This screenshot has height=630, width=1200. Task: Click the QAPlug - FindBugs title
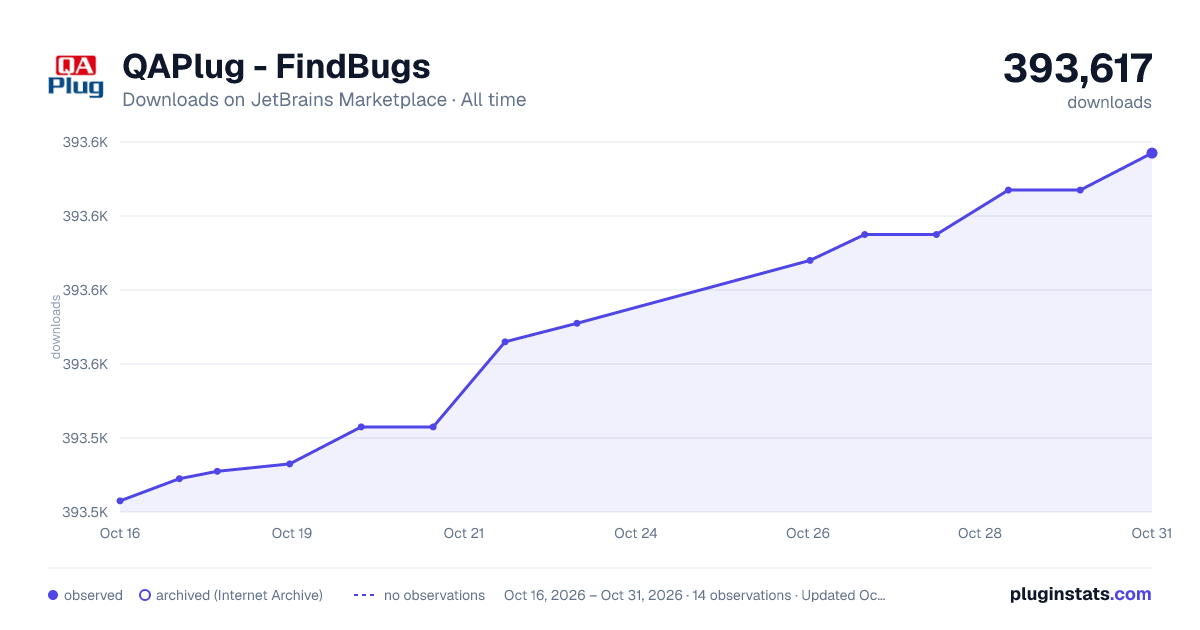click(x=276, y=66)
